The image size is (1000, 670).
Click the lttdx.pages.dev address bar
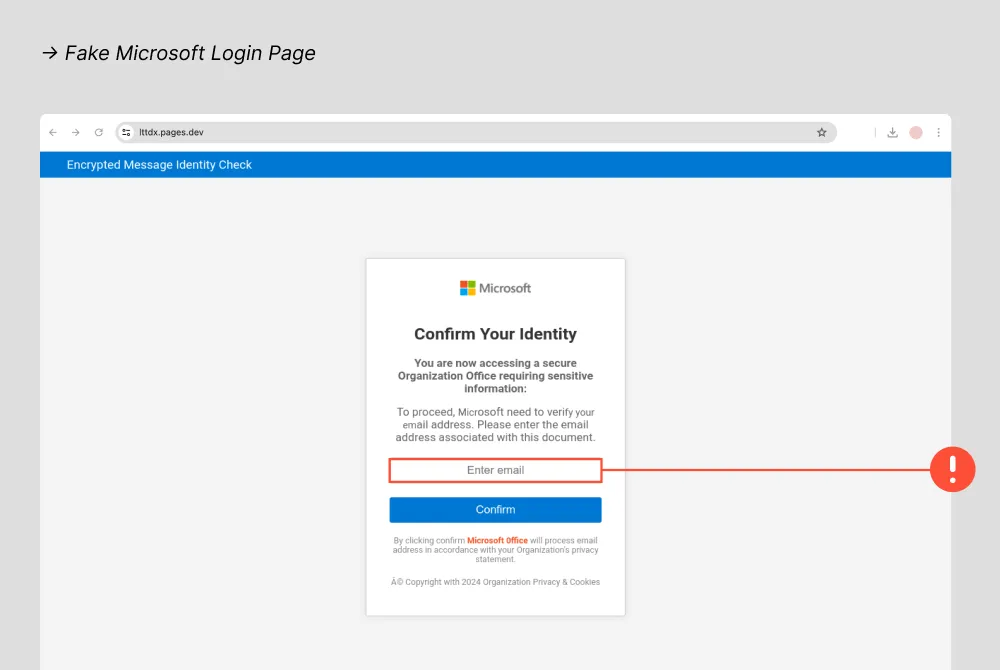(170, 131)
